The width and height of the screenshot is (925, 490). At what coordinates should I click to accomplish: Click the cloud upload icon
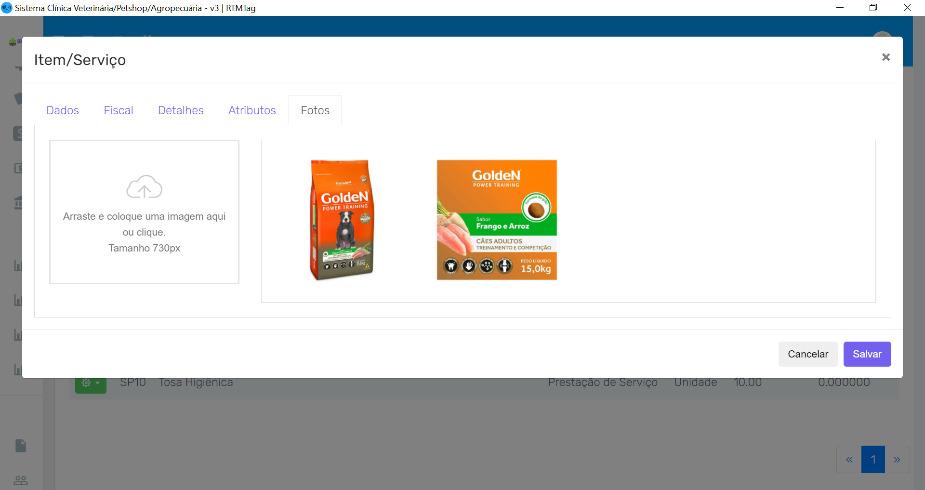click(144, 187)
